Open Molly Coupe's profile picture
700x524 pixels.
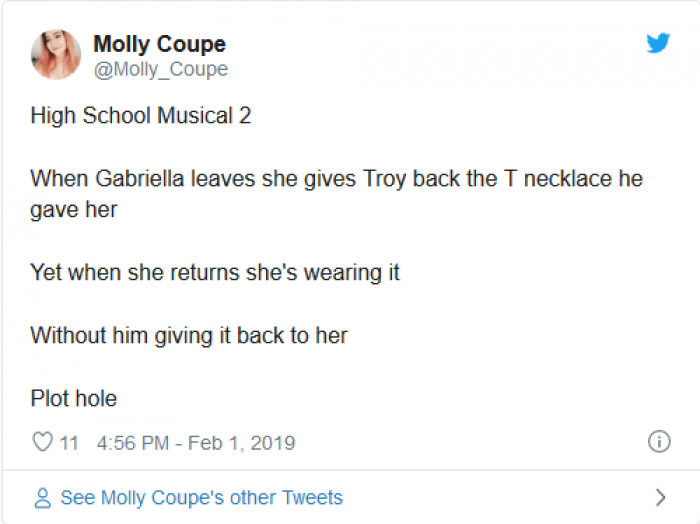pos(56,54)
